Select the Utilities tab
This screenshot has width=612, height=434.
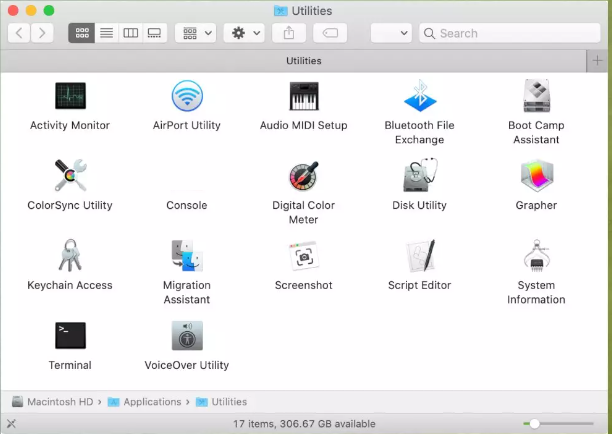click(x=293, y=61)
